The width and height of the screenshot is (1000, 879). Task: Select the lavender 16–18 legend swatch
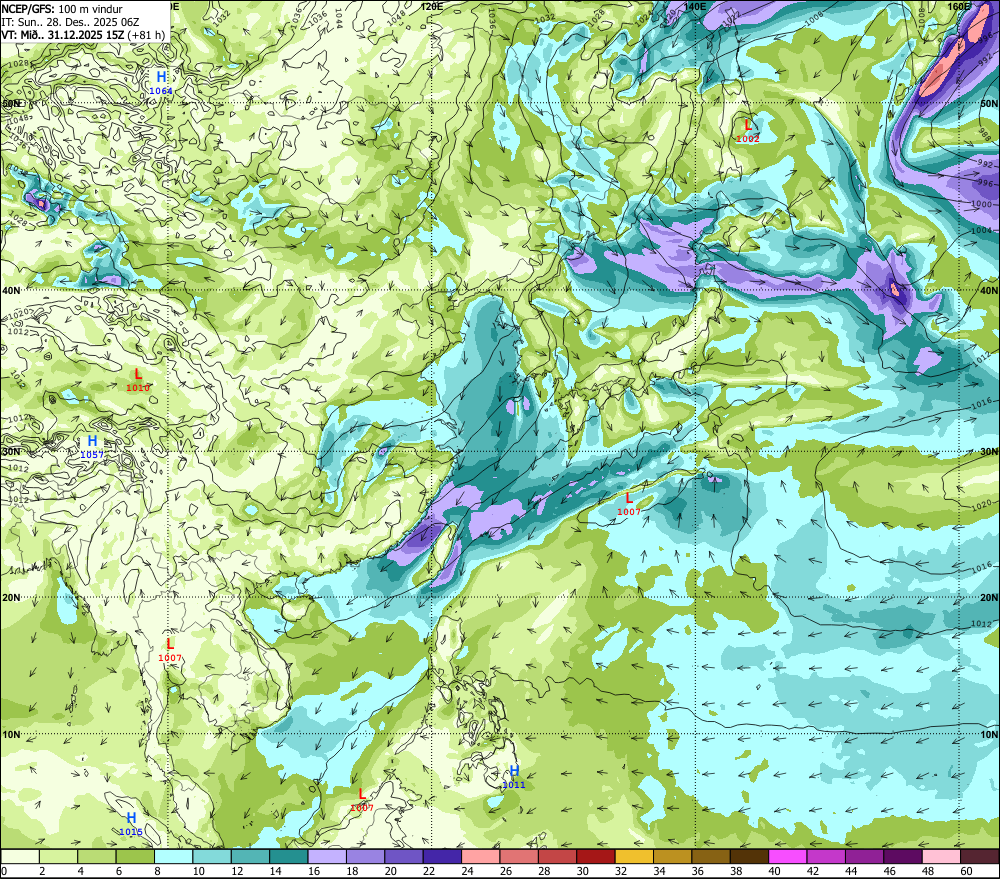pyautogui.click(x=327, y=856)
